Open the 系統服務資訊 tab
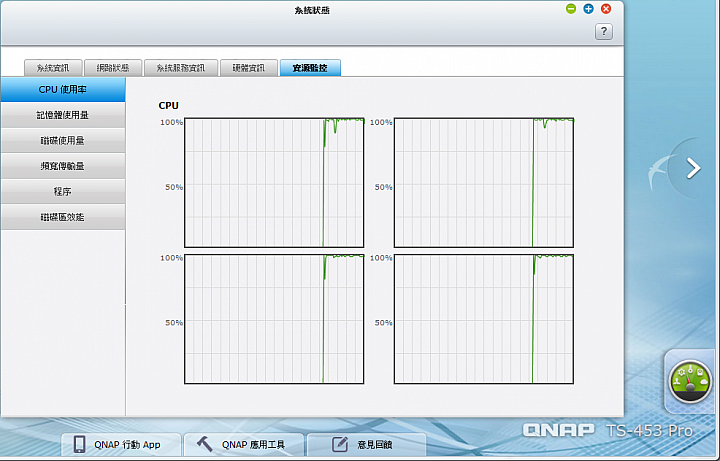720x461 pixels. pos(181,68)
